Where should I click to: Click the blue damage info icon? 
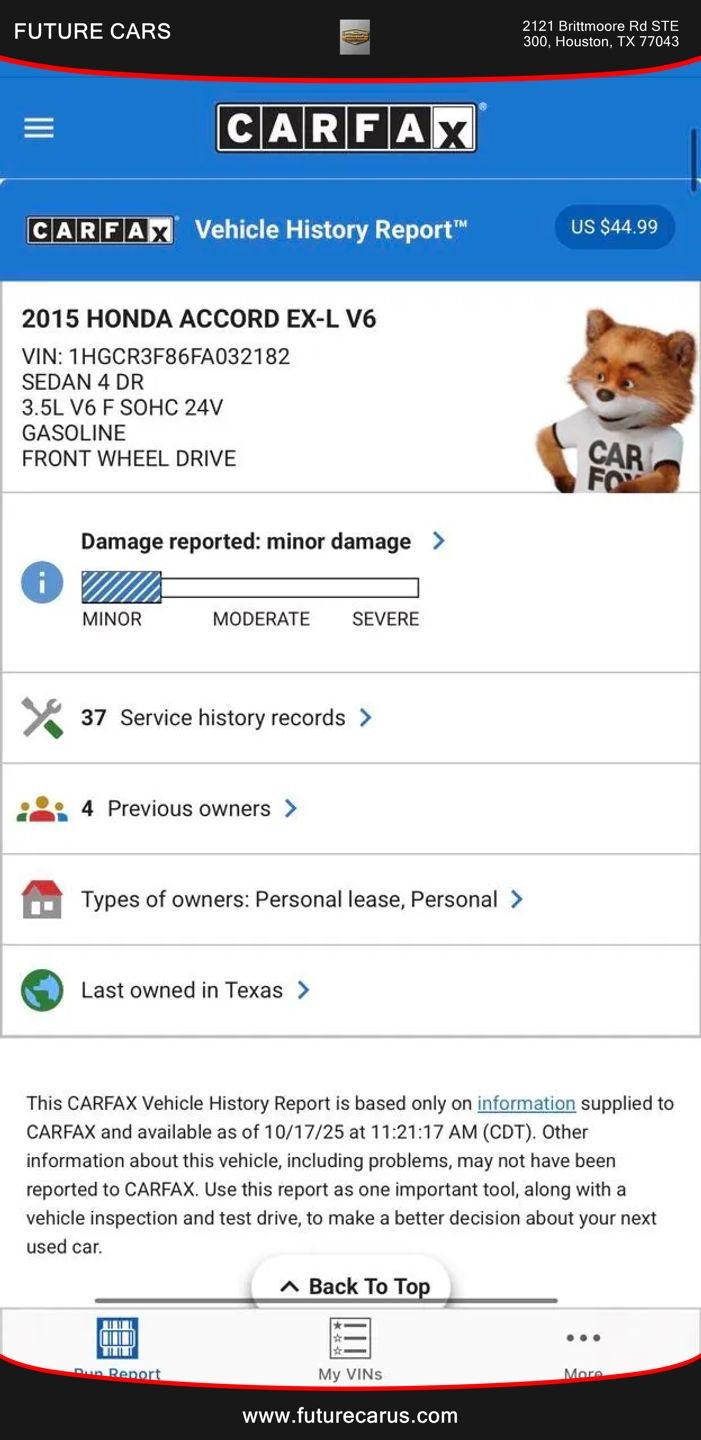(x=42, y=582)
